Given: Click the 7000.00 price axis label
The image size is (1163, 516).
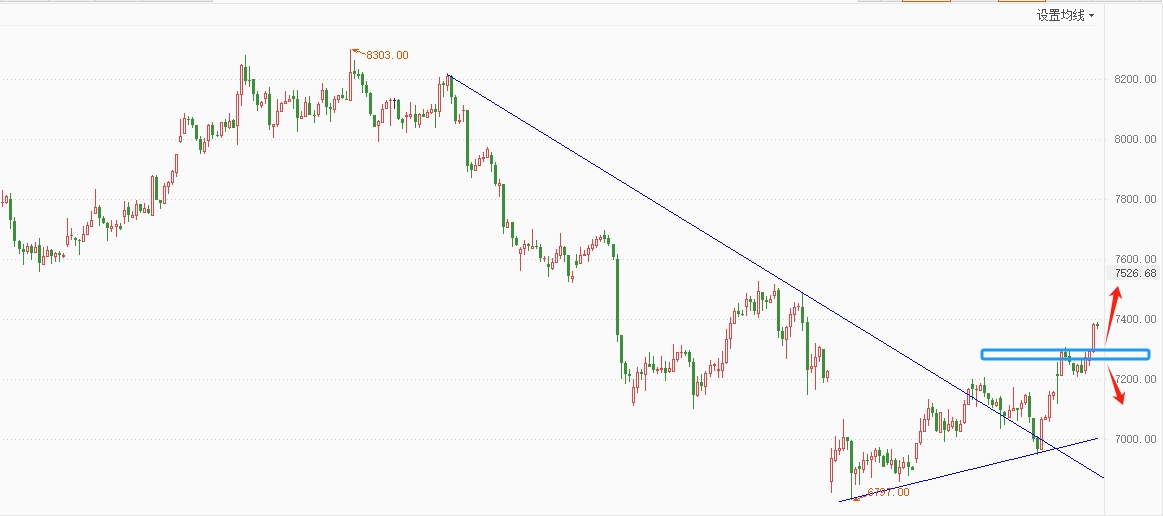Looking at the screenshot, I should click(x=1136, y=440).
